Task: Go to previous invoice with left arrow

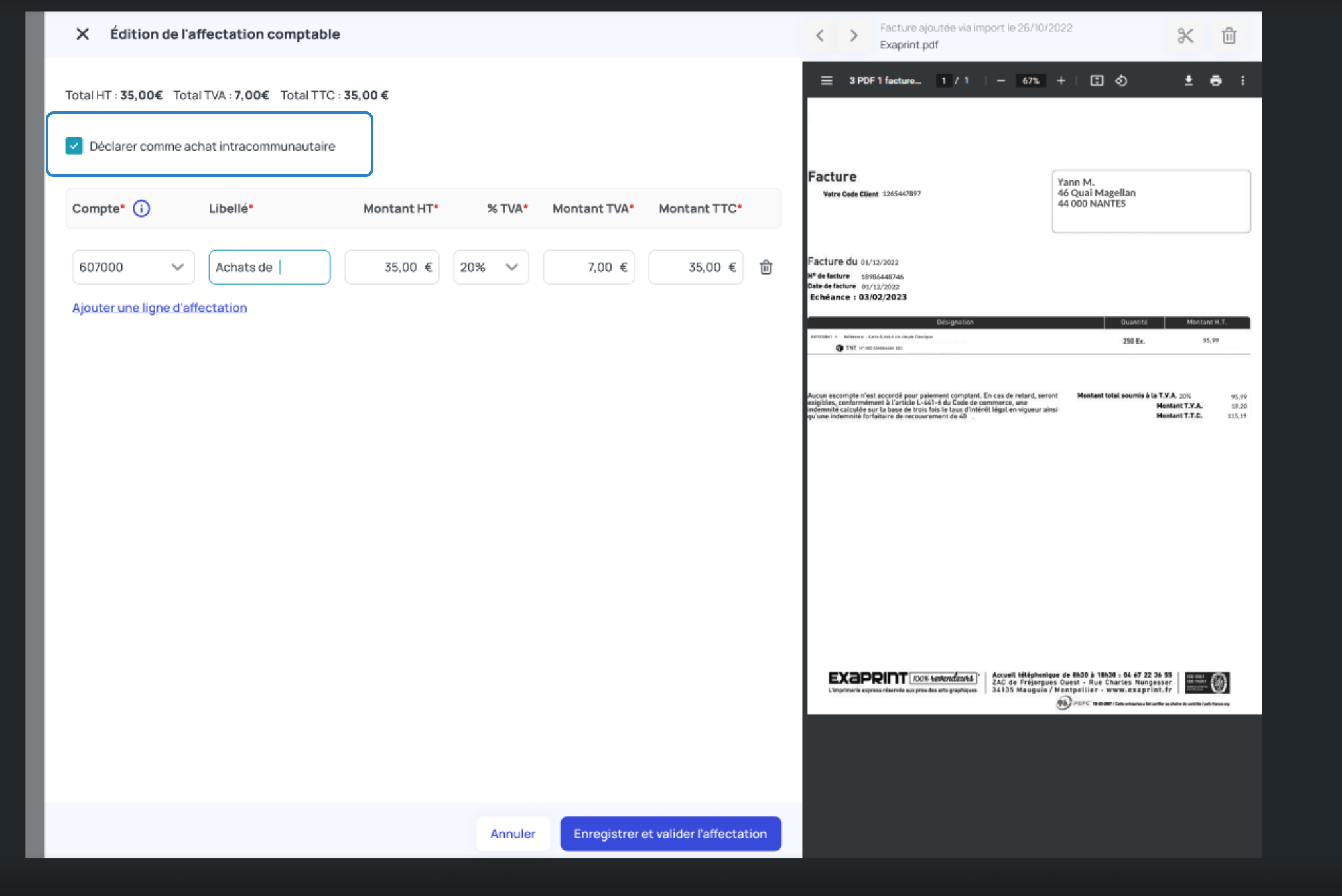Action: click(x=820, y=35)
